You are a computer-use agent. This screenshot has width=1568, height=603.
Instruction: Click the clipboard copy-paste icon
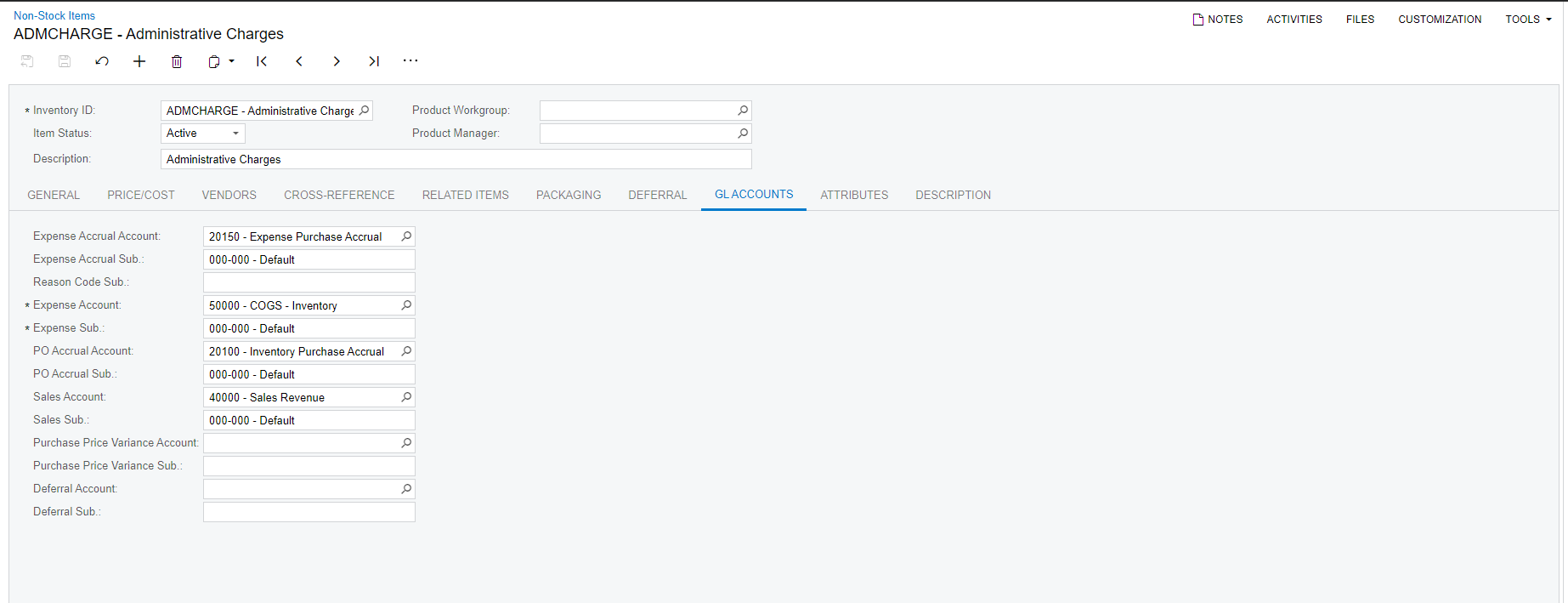214,61
